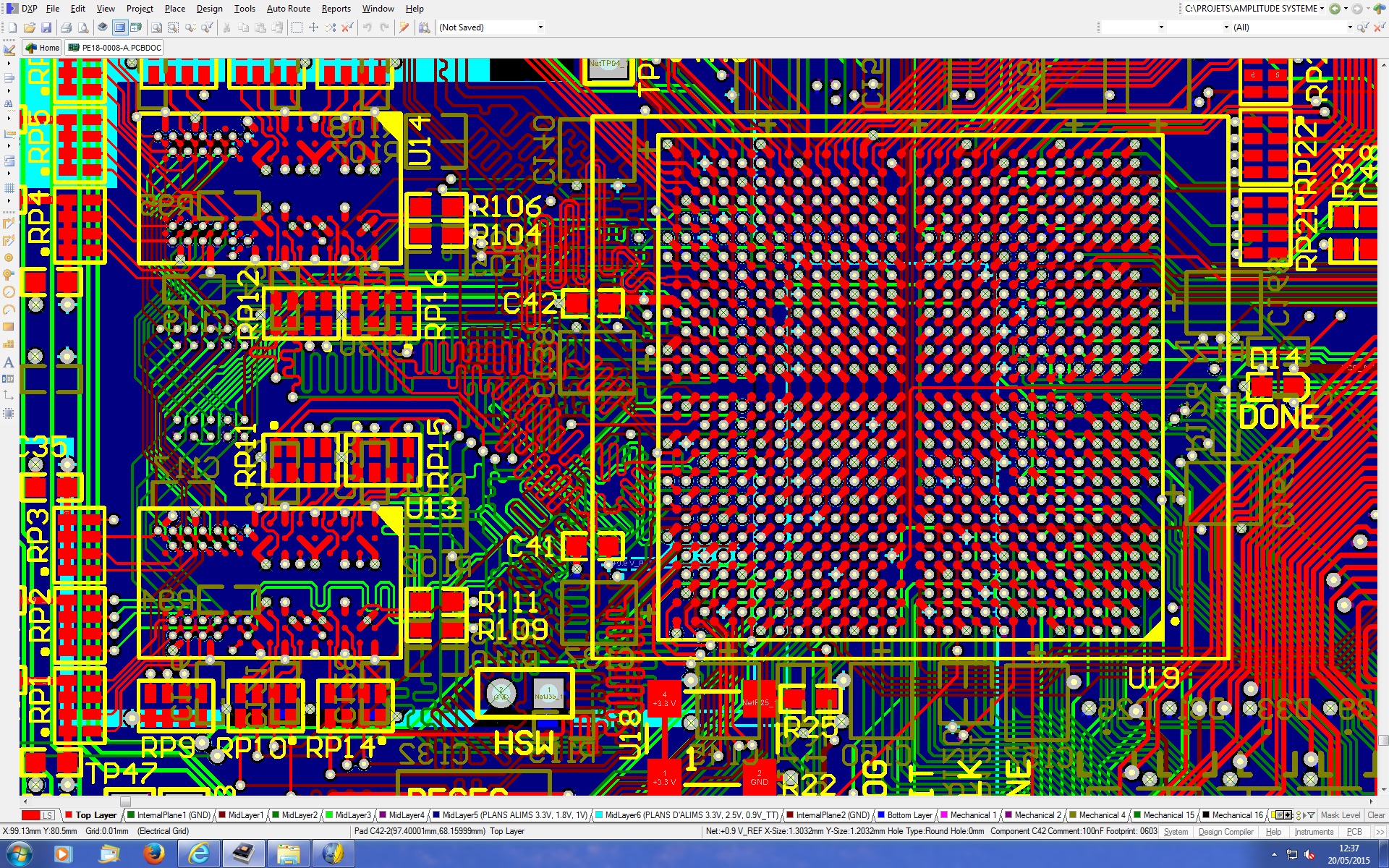Open the Place menu
Viewport: 1389px width, 868px height.
(175, 9)
